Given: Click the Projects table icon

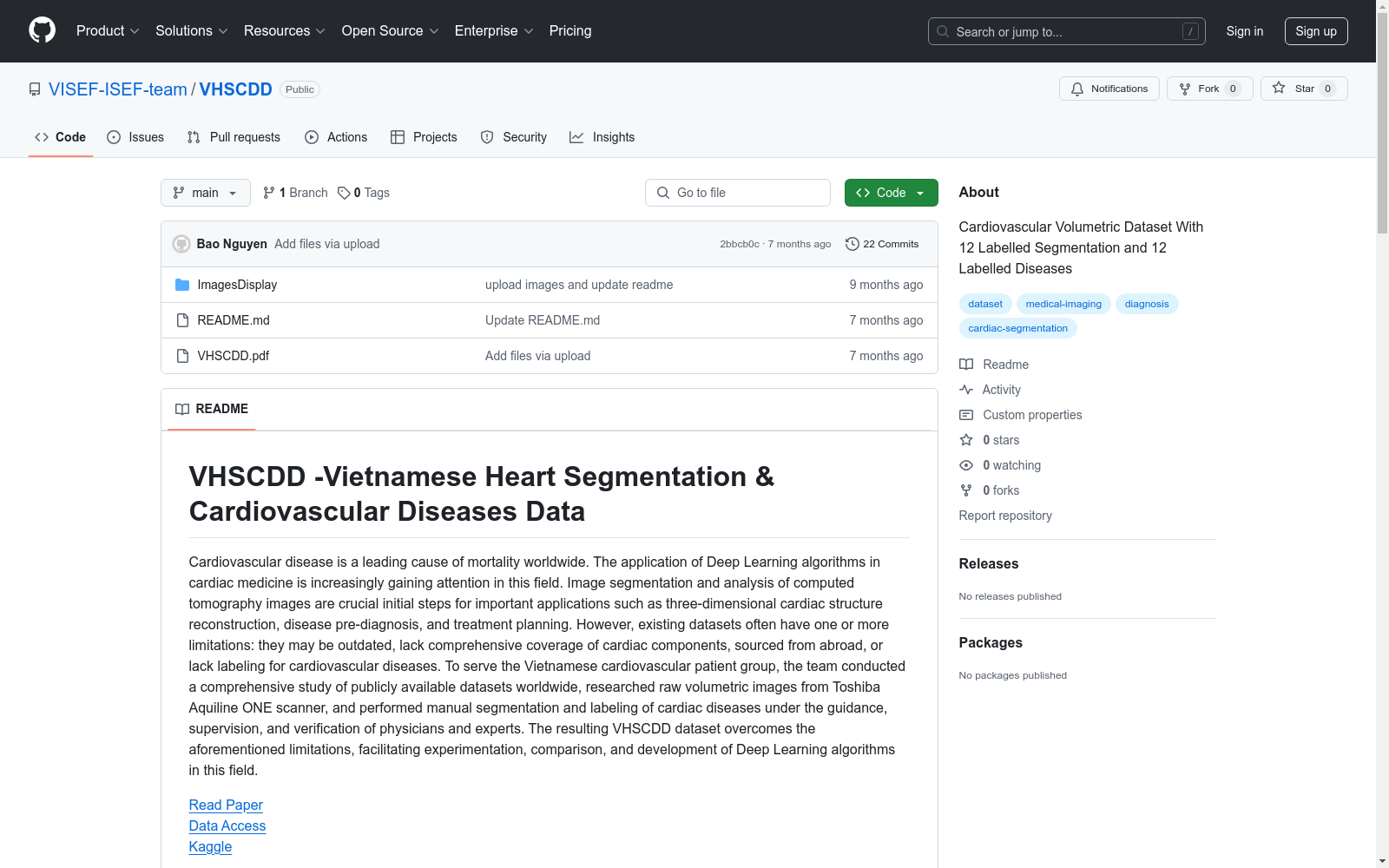Looking at the screenshot, I should point(398,137).
